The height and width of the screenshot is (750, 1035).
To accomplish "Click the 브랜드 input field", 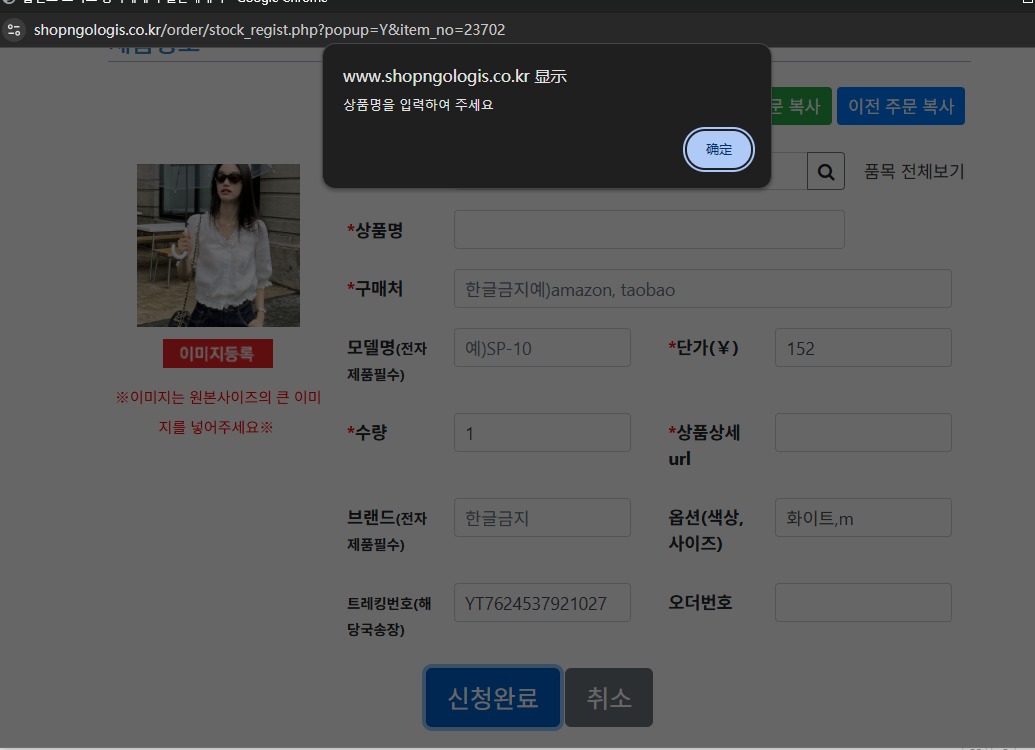I will [x=542, y=518].
